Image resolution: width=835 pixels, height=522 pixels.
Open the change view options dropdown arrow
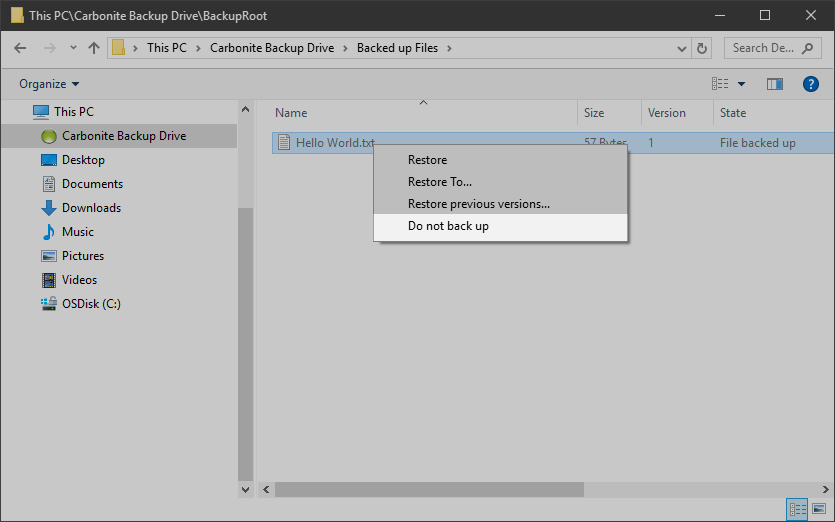click(x=741, y=84)
